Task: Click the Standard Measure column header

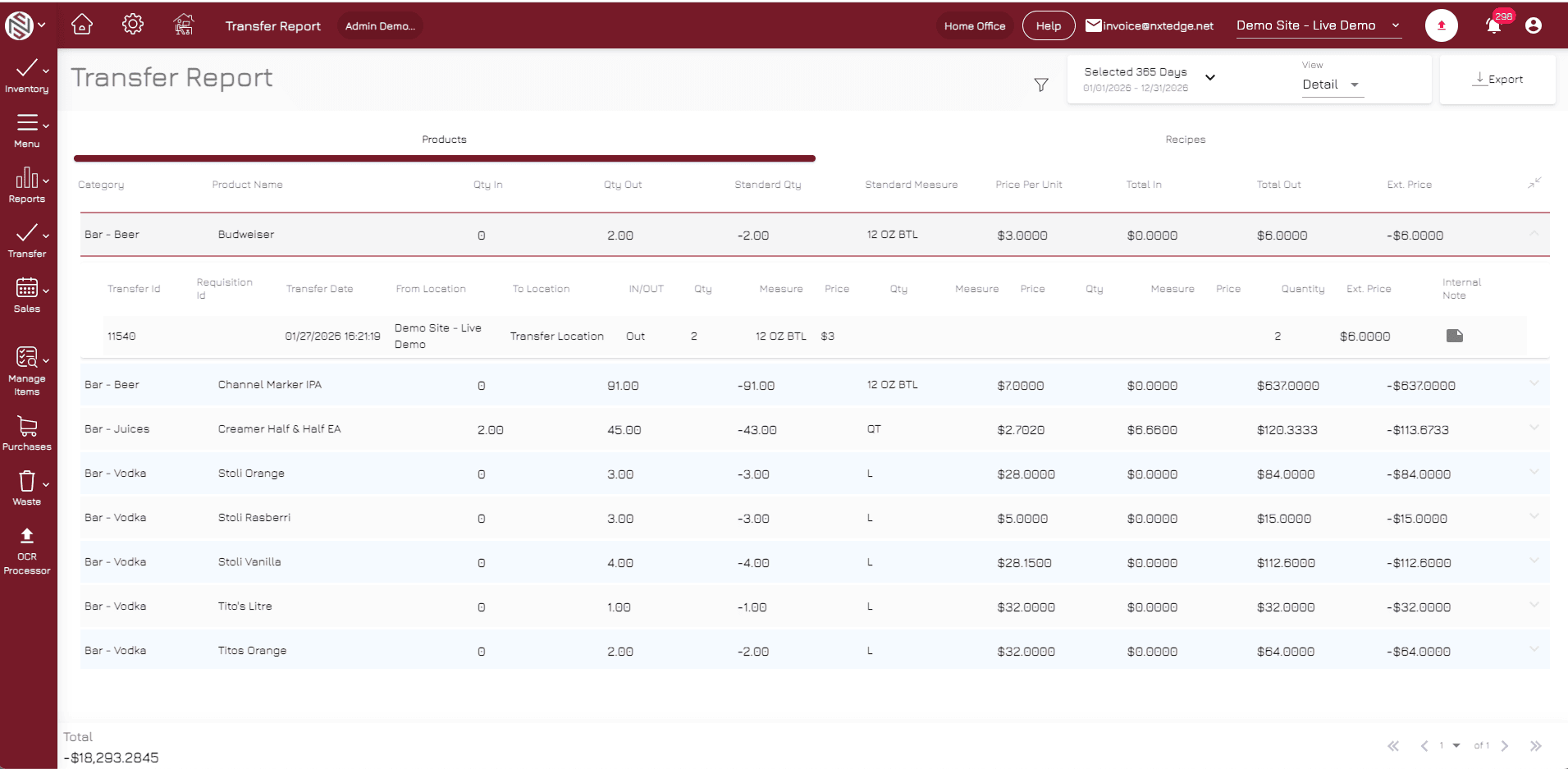Action: 912,185
